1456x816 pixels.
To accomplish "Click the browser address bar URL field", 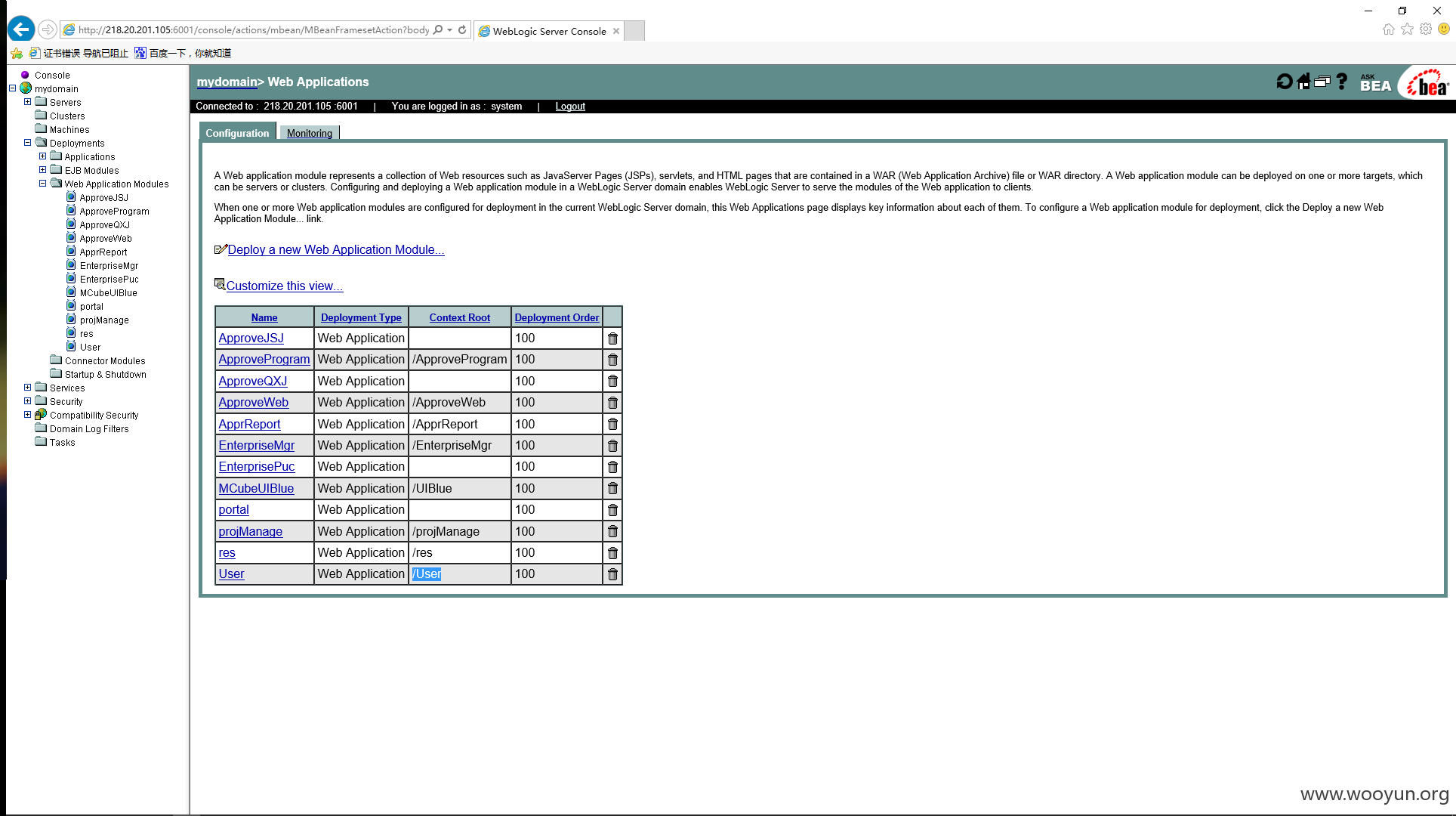I will pos(253,30).
